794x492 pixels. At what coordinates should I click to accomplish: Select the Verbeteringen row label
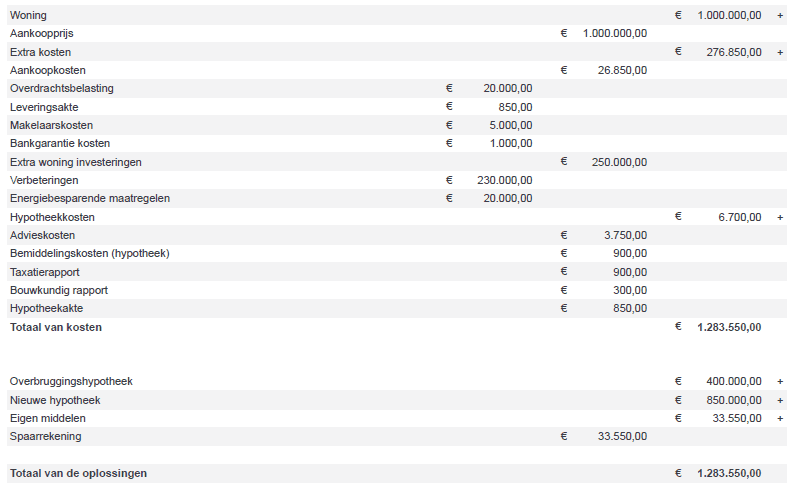point(44,180)
